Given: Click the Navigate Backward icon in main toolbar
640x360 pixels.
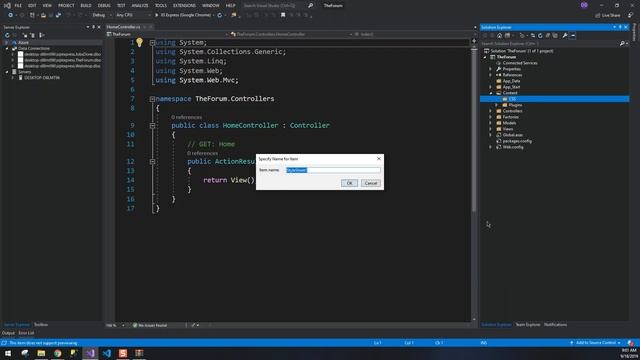Looking at the screenshot, I should (x=10, y=15).
